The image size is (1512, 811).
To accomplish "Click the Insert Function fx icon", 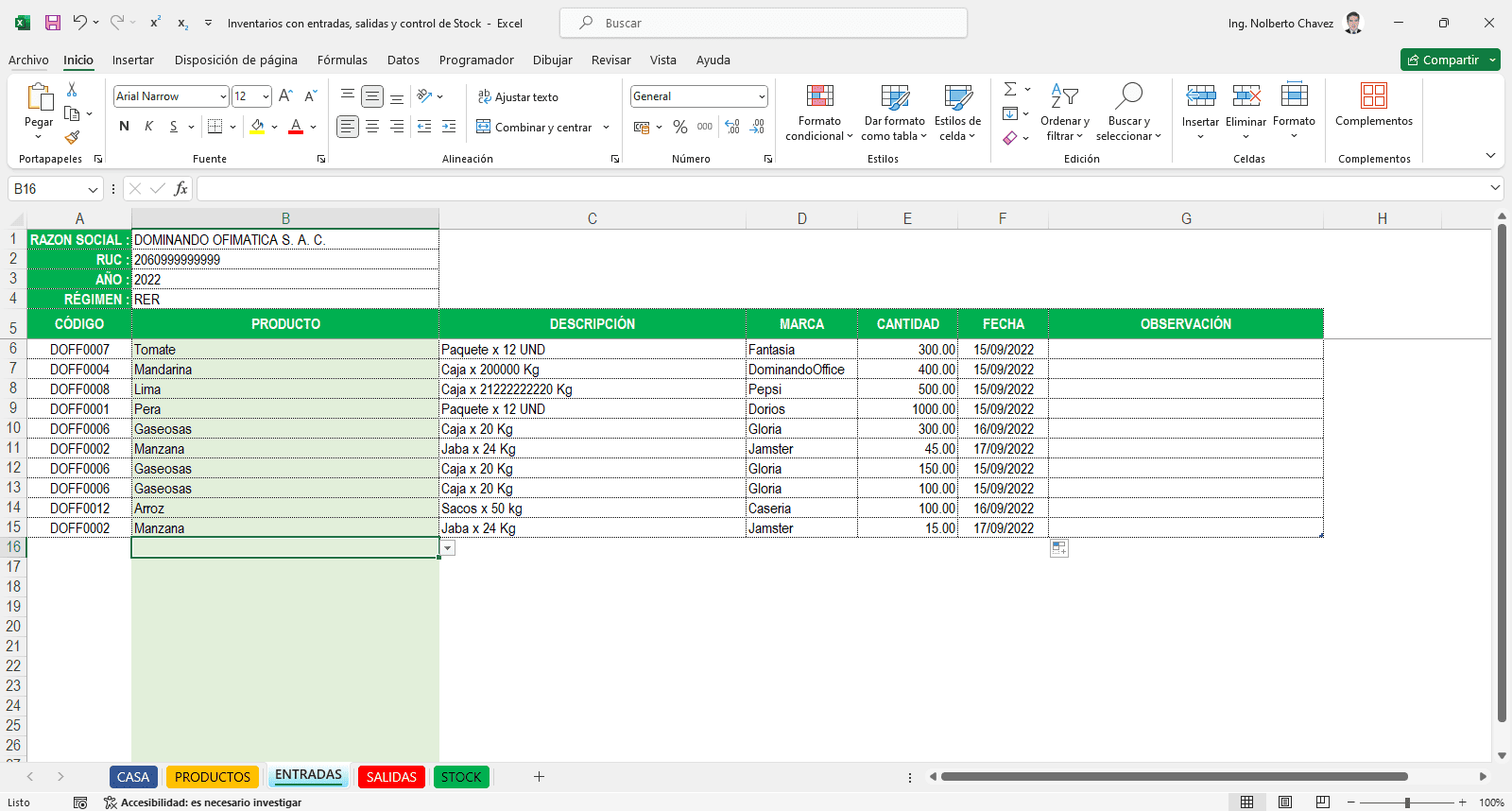I will tap(180, 189).
